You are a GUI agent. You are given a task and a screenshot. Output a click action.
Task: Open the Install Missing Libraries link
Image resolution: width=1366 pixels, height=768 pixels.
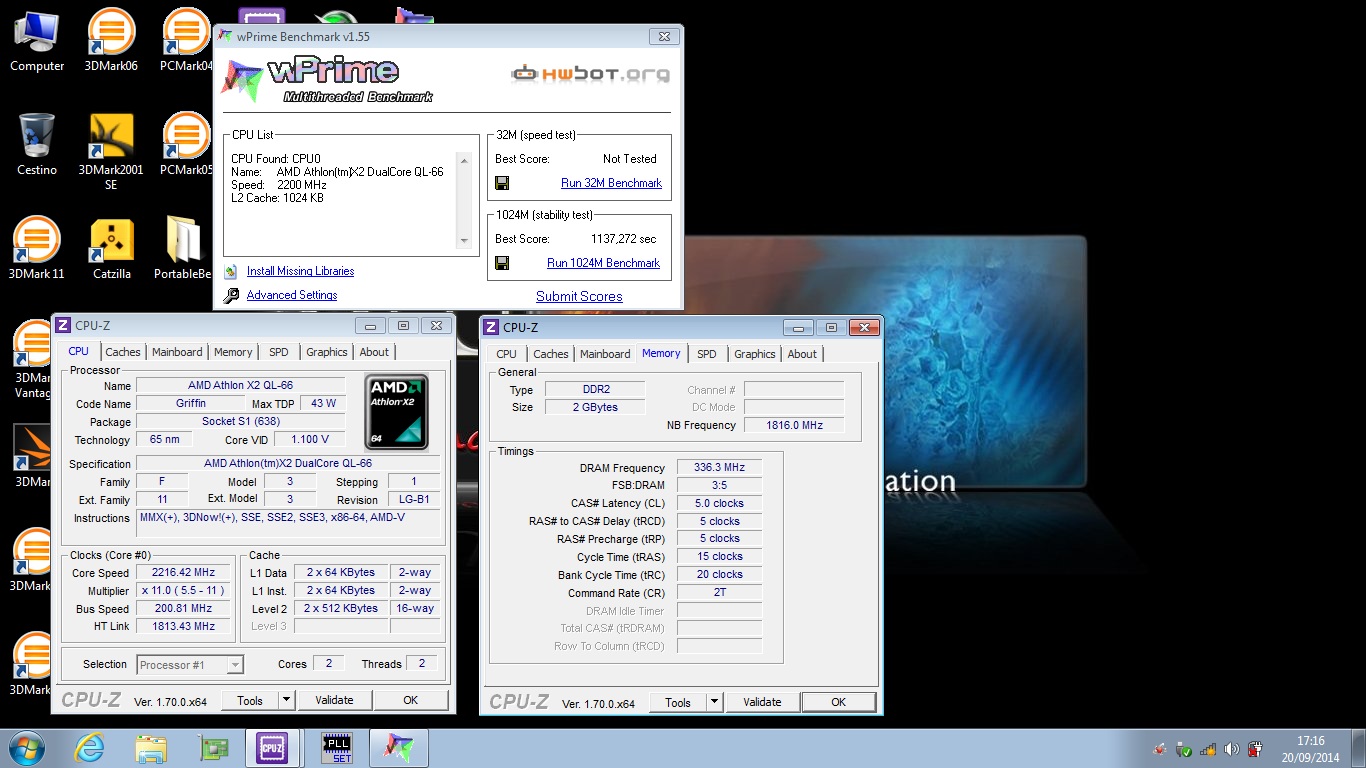[x=300, y=271]
